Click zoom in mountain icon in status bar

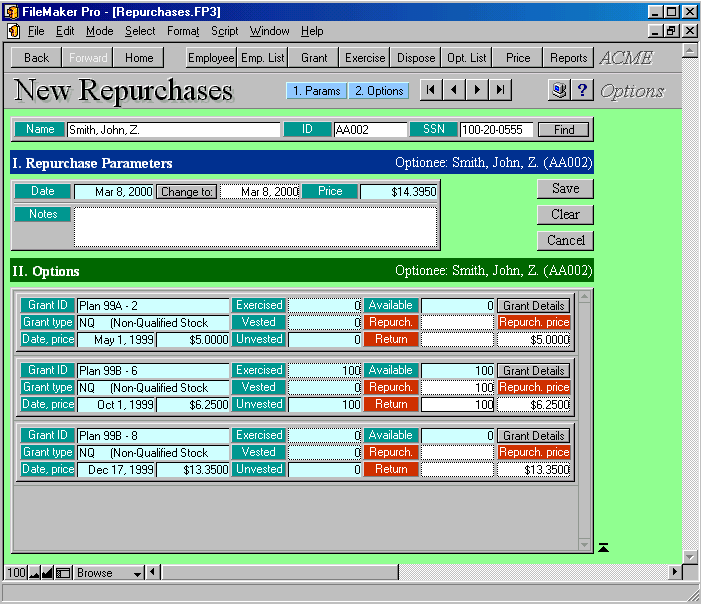coord(47,573)
